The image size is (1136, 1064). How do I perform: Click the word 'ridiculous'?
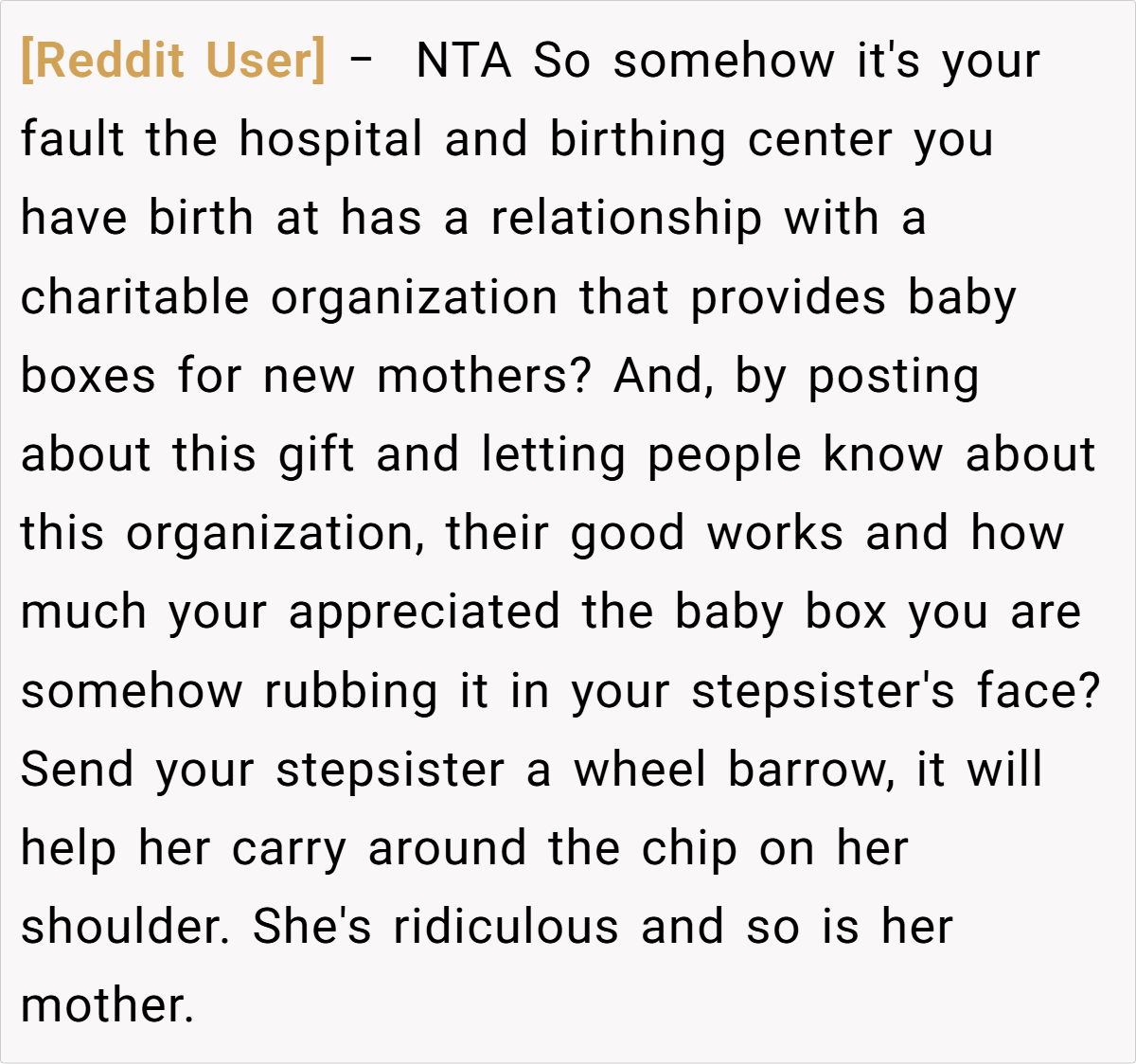pyautogui.click(x=506, y=927)
